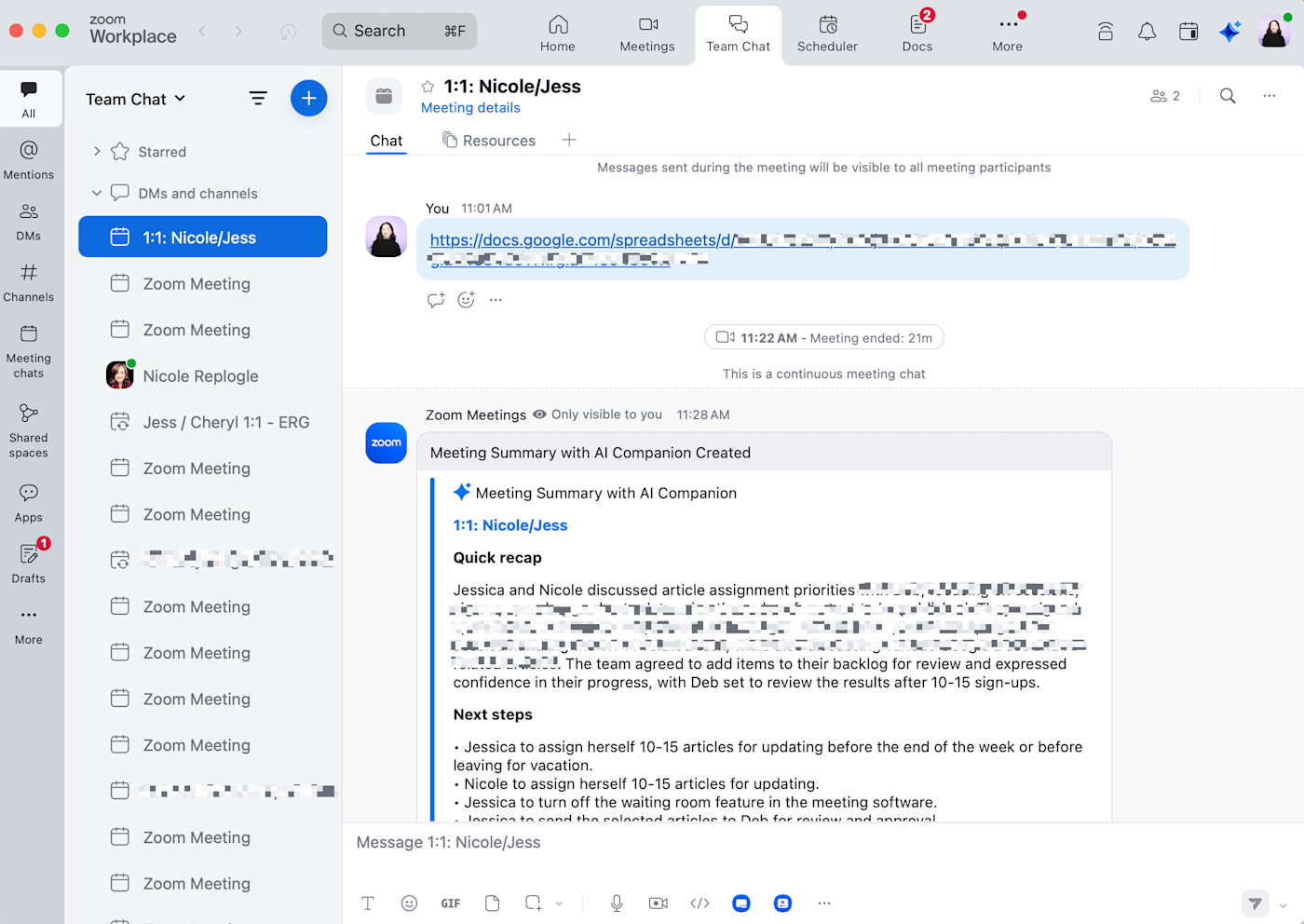The width and height of the screenshot is (1304, 924).
Task: View the 2 members
Action: (x=1165, y=96)
